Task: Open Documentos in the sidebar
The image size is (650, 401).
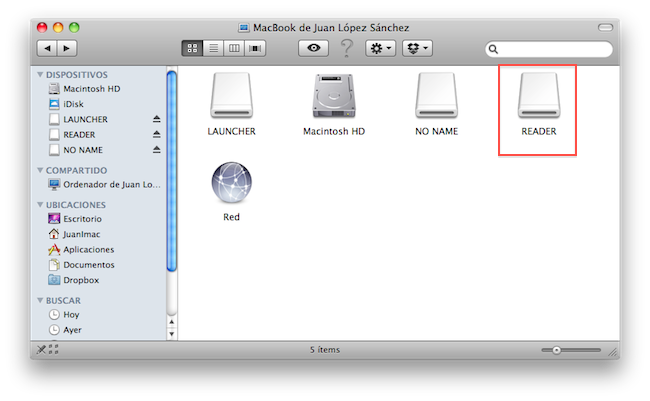Action: tap(81, 265)
